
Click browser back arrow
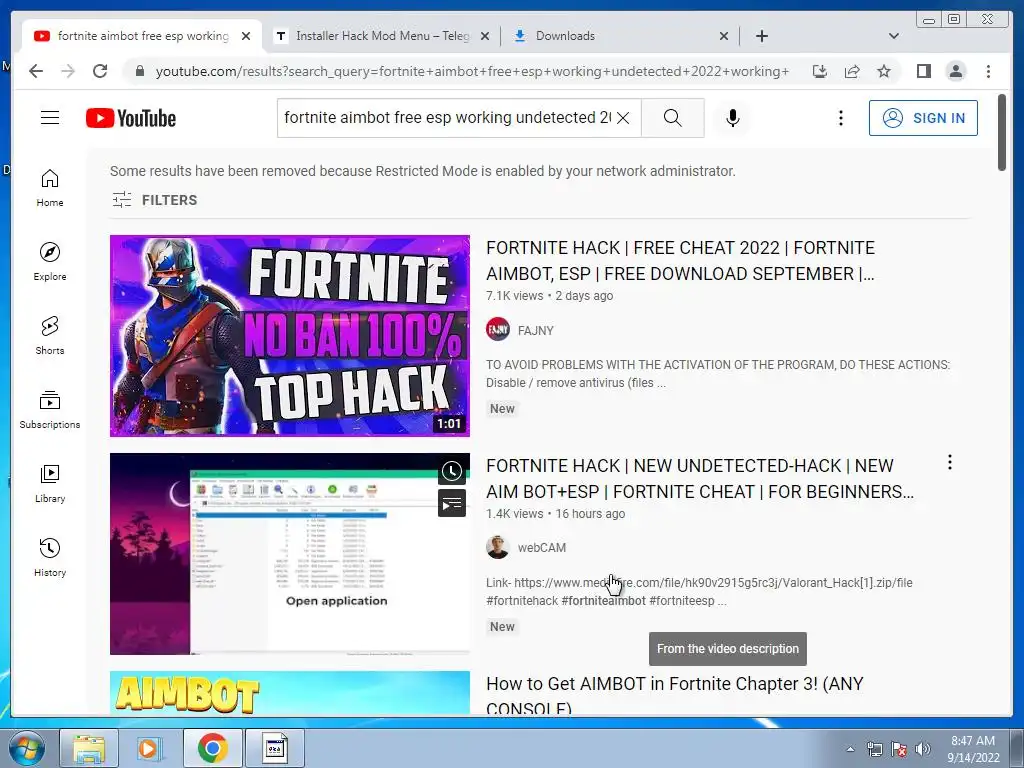[x=36, y=71]
